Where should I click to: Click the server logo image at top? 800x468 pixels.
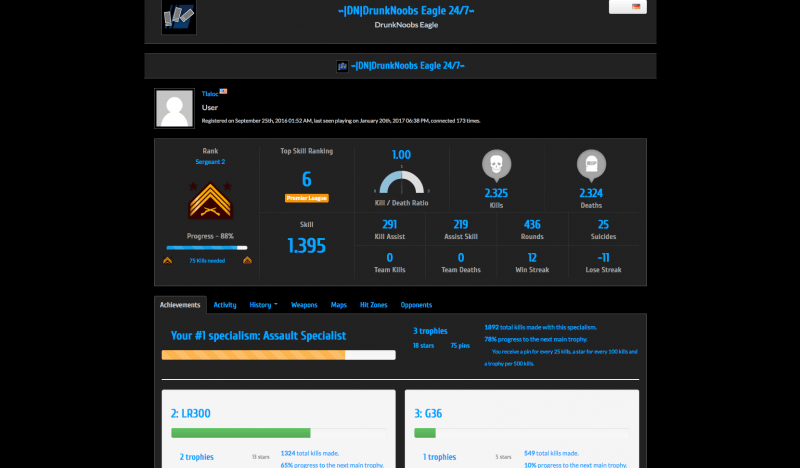179,16
